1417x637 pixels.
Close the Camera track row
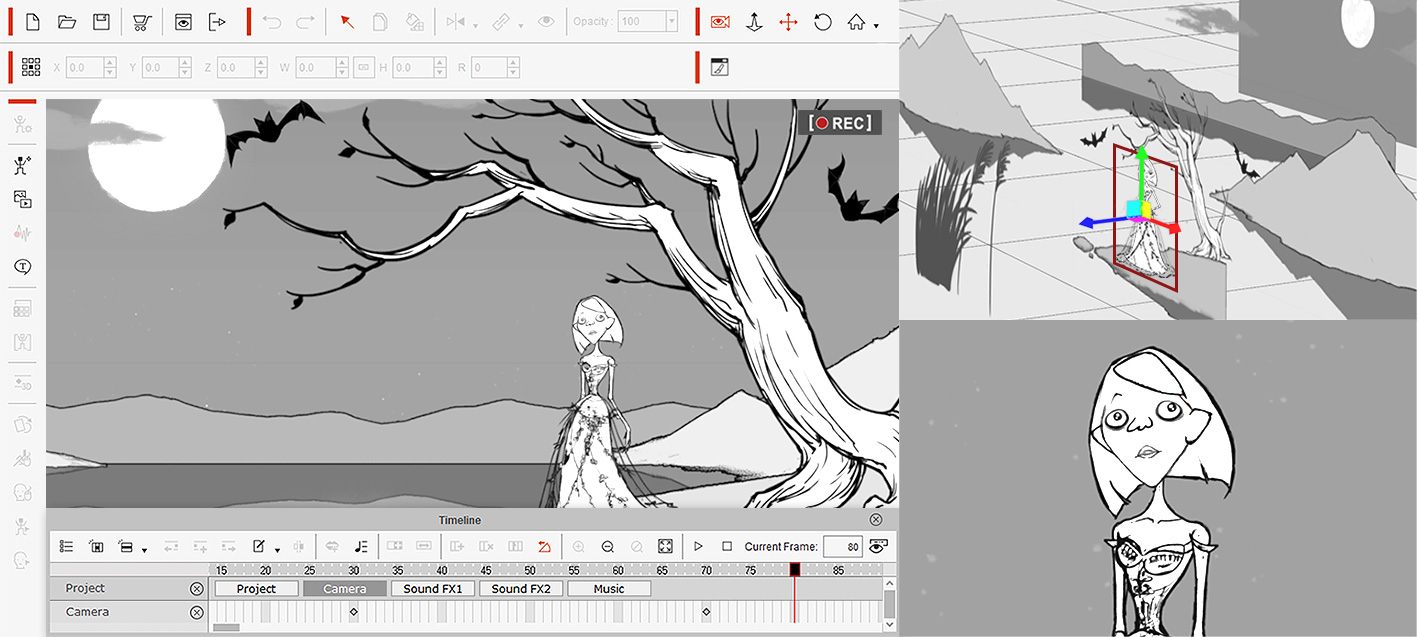pos(197,612)
